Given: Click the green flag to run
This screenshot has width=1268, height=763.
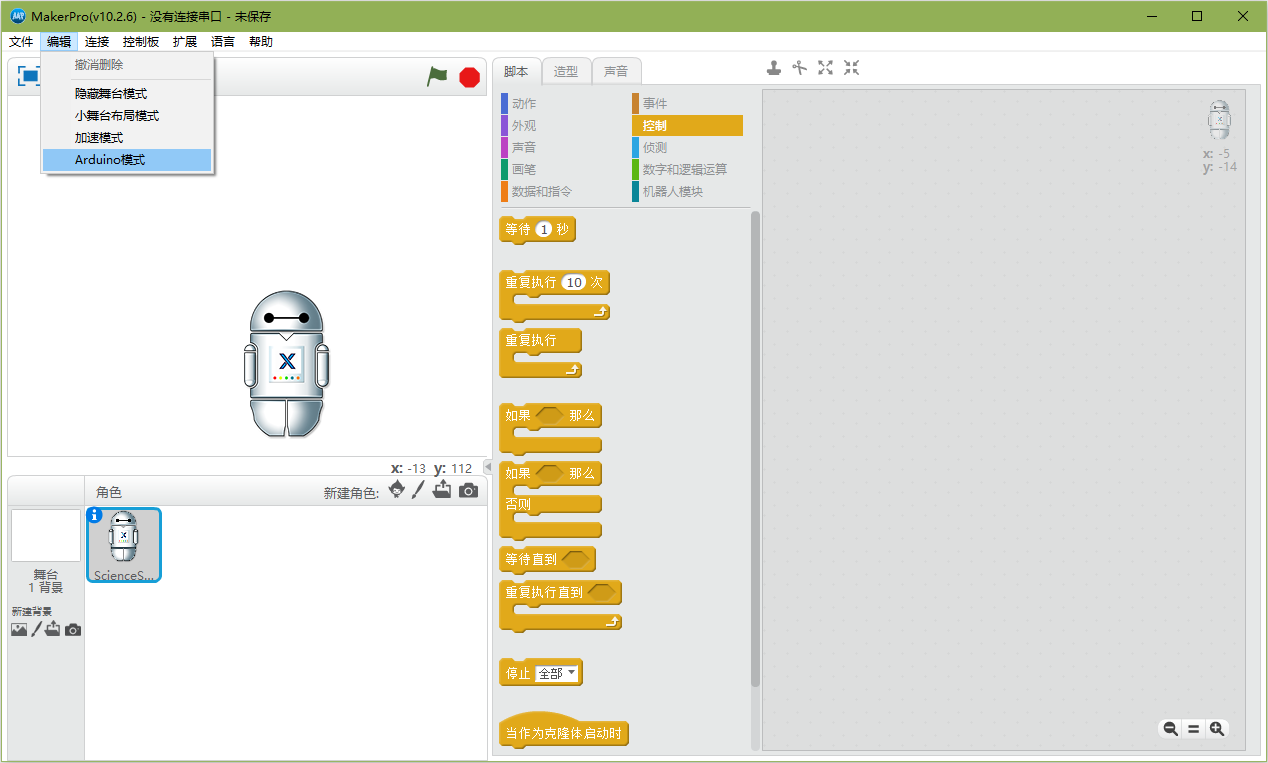Looking at the screenshot, I should point(437,75).
